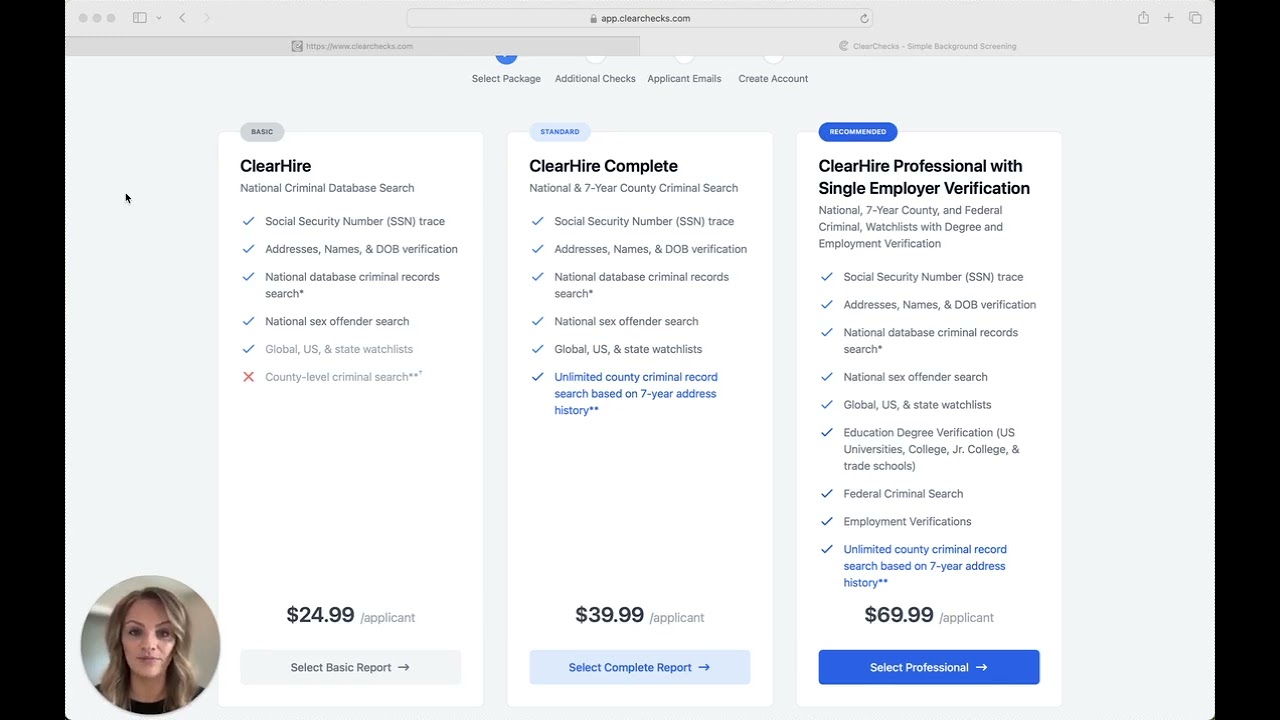
Task: Go forward with the Safari forward arrow
Action: [207, 18]
